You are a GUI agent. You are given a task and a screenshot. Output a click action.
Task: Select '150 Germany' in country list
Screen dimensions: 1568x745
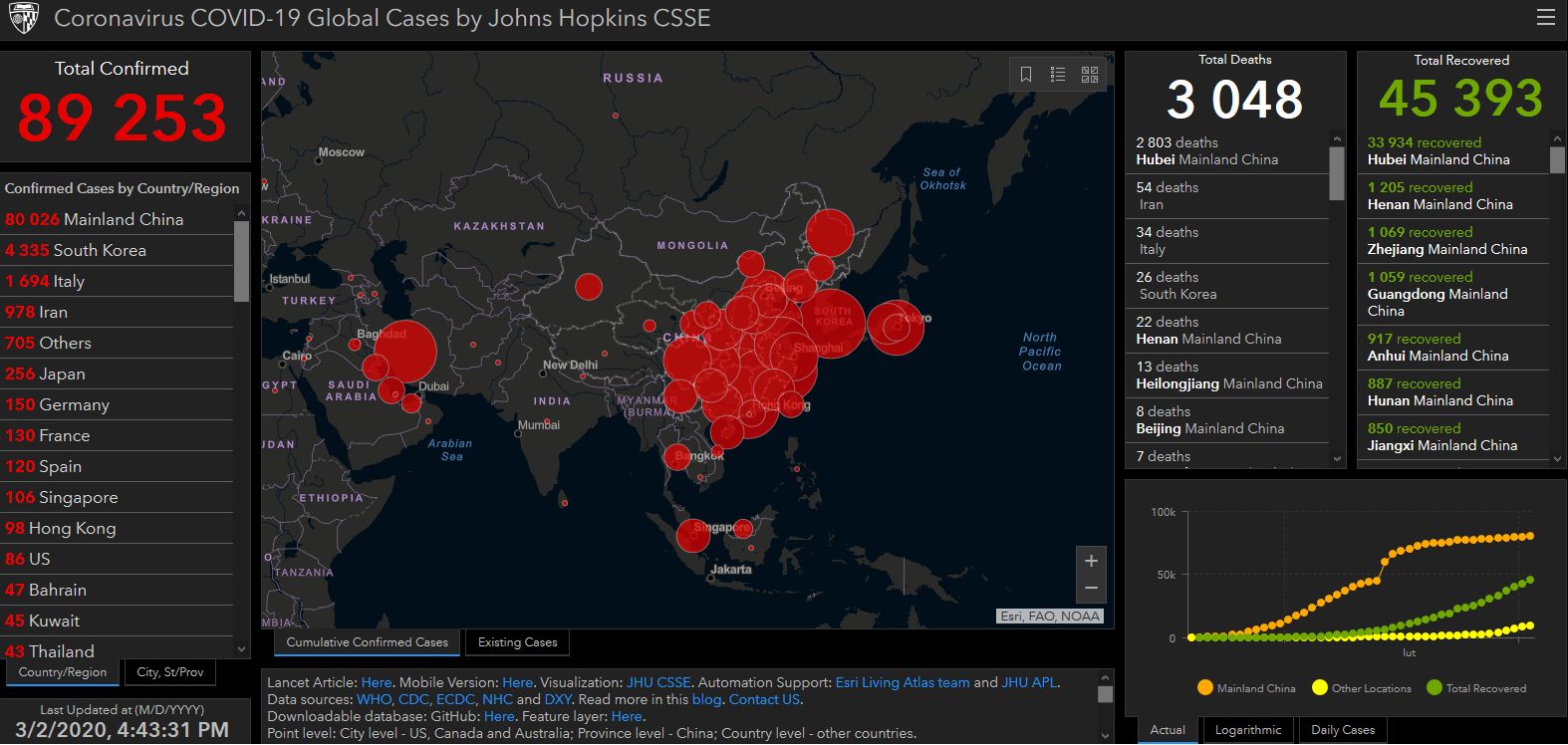click(x=117, y=404)
